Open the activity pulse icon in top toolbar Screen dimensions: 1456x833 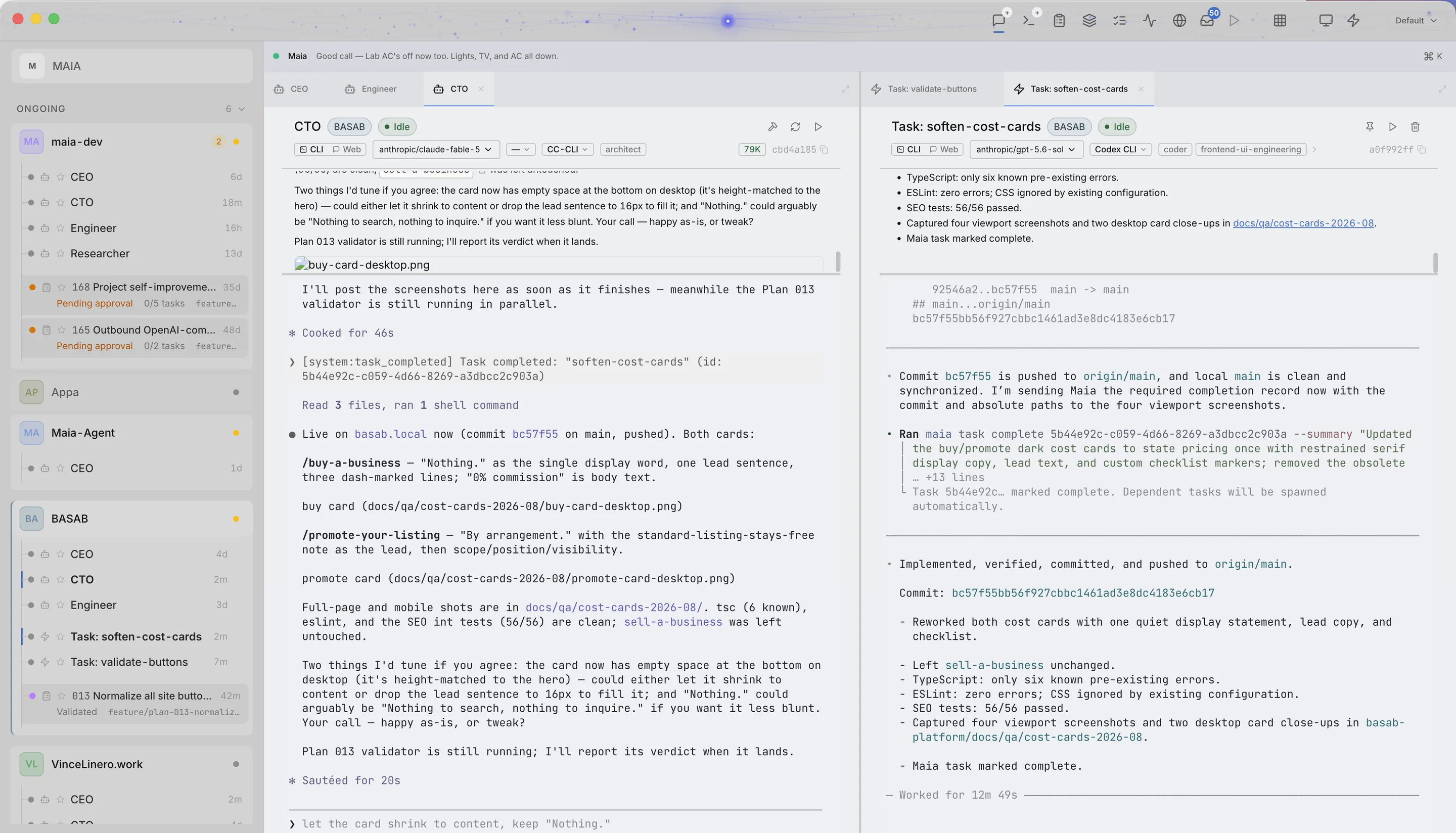pyautogui.click(x=1149, y=21)
